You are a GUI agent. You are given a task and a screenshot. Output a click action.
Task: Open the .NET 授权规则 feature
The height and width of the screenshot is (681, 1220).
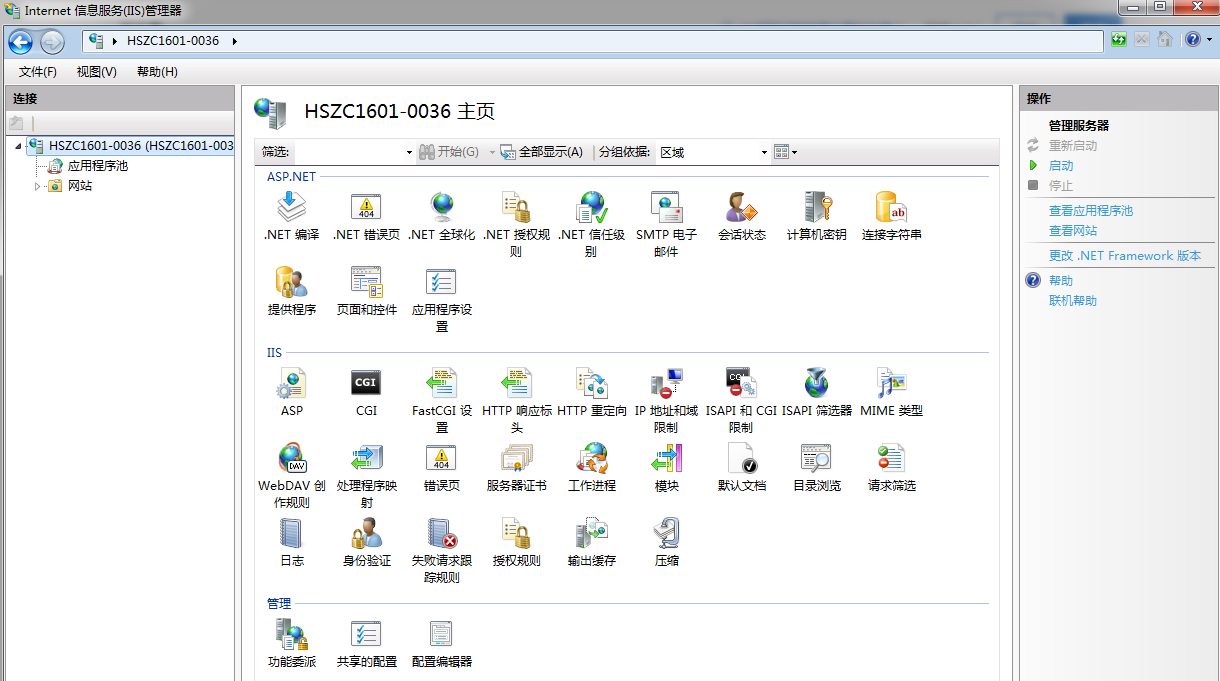(x=516, y=225)
